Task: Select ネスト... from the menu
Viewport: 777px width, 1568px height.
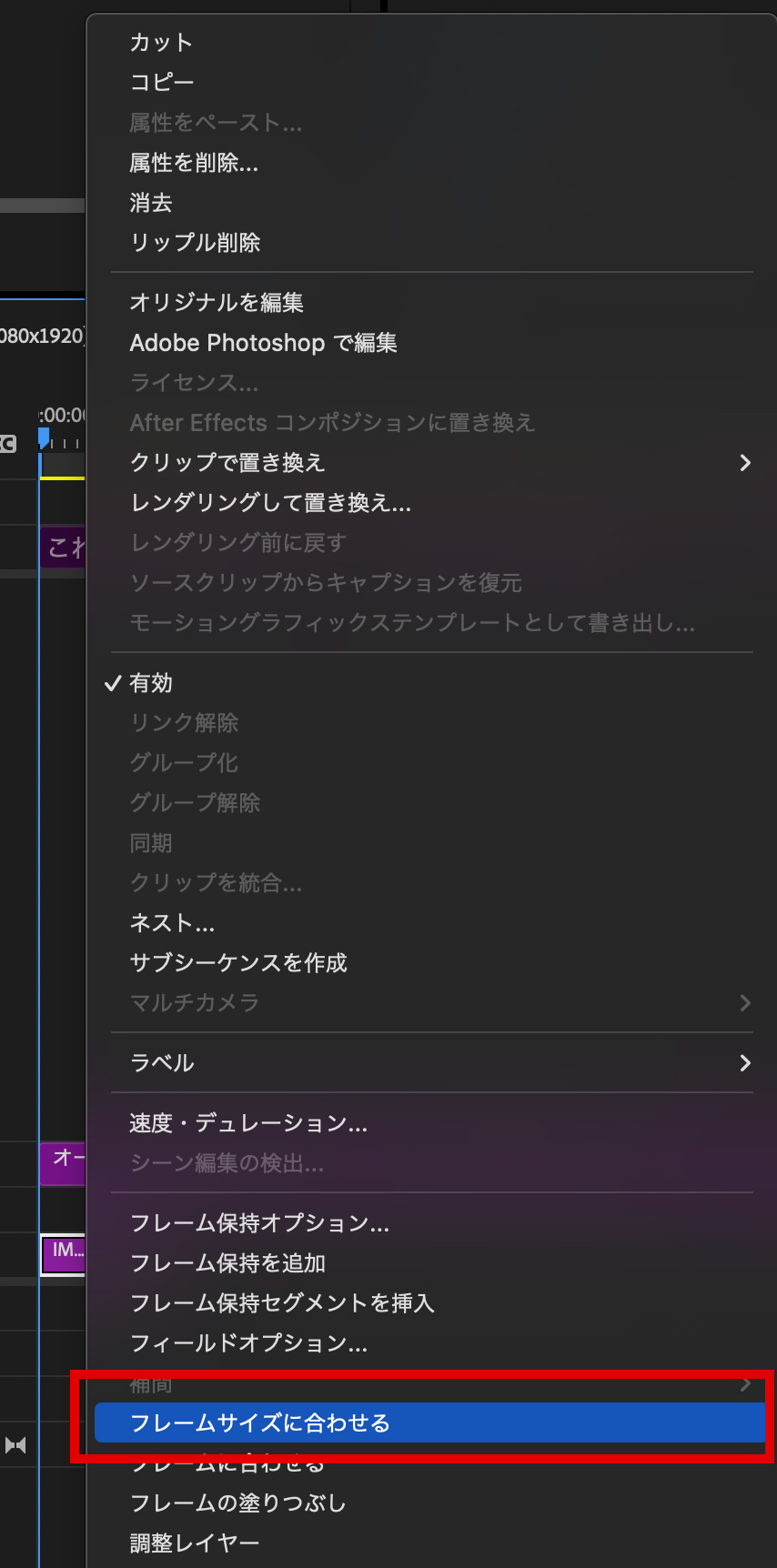Action: (172, 923)
